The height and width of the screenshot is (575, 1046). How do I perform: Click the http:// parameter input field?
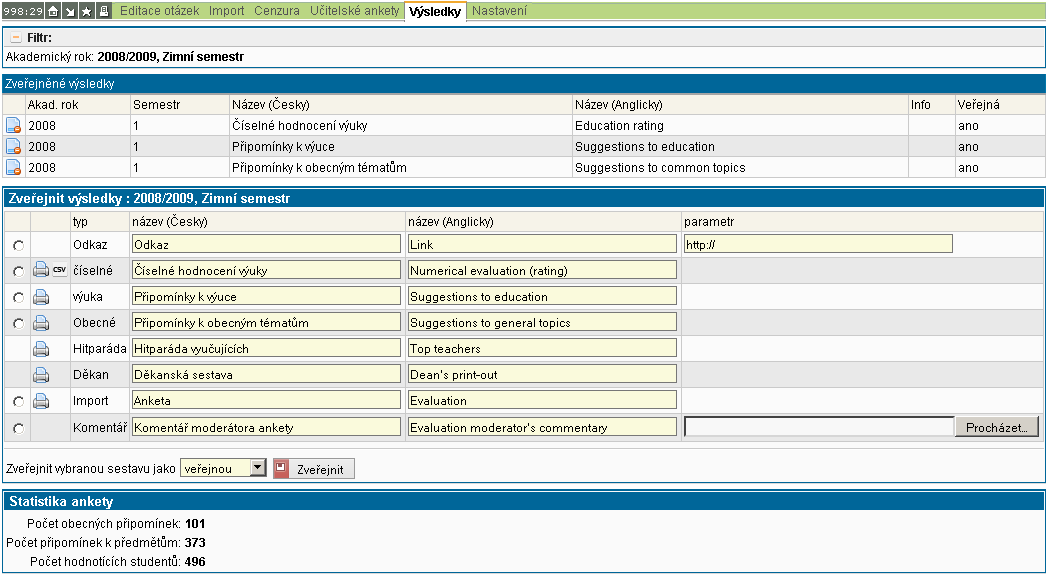point(817,244)
